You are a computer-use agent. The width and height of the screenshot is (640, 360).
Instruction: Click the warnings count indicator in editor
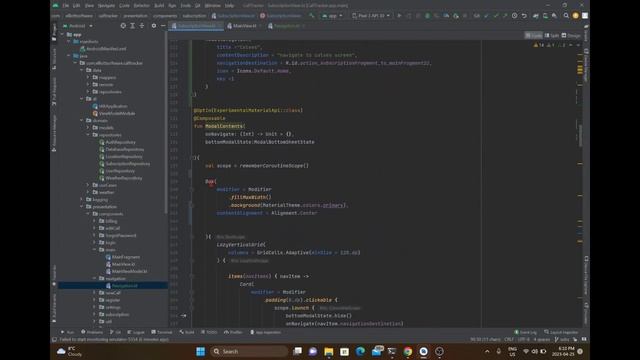538,45
